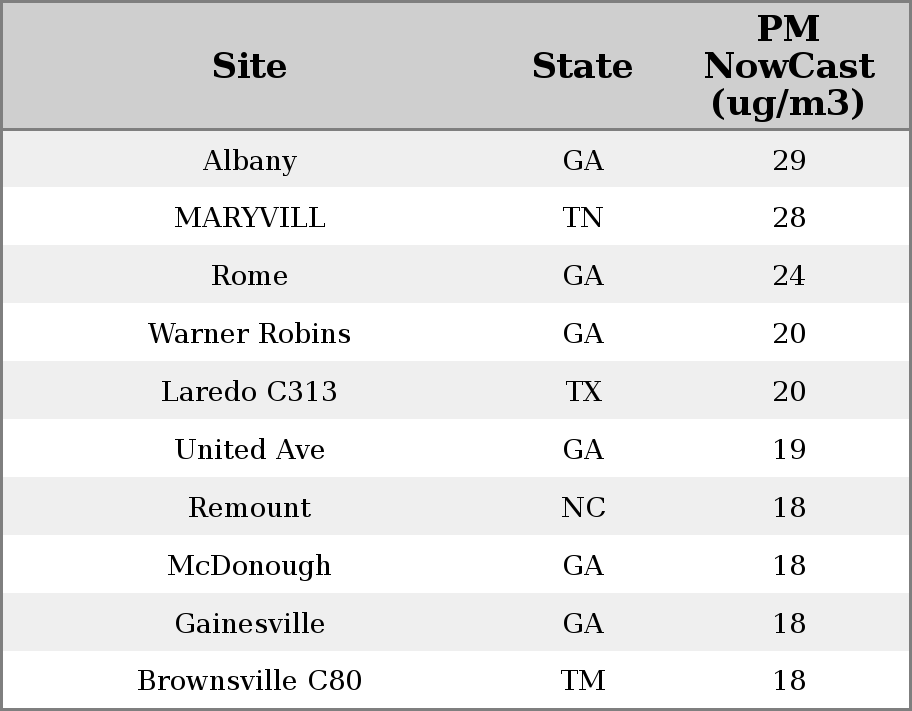Click the United Ave site name
Image resolution: width=912 pixels, height=711 pixels.
(250, 449)
